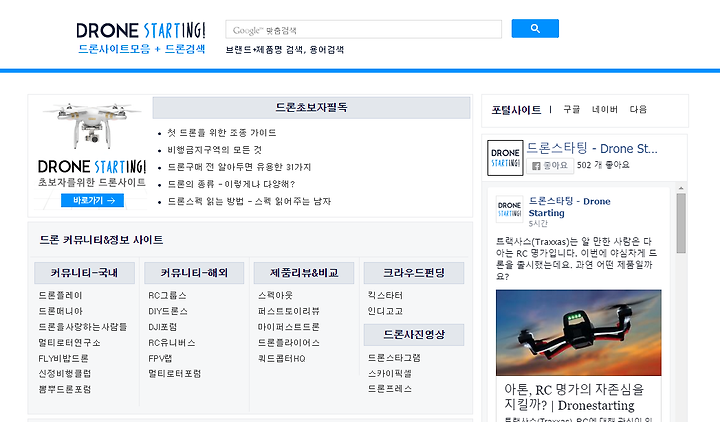Click the Google custom search field
The image size is (720, 422).
[364, 29]
